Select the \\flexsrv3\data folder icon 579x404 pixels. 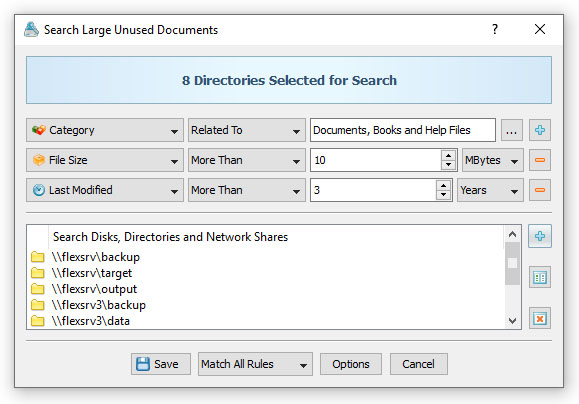pyautogui.click(x=37, y=321)
